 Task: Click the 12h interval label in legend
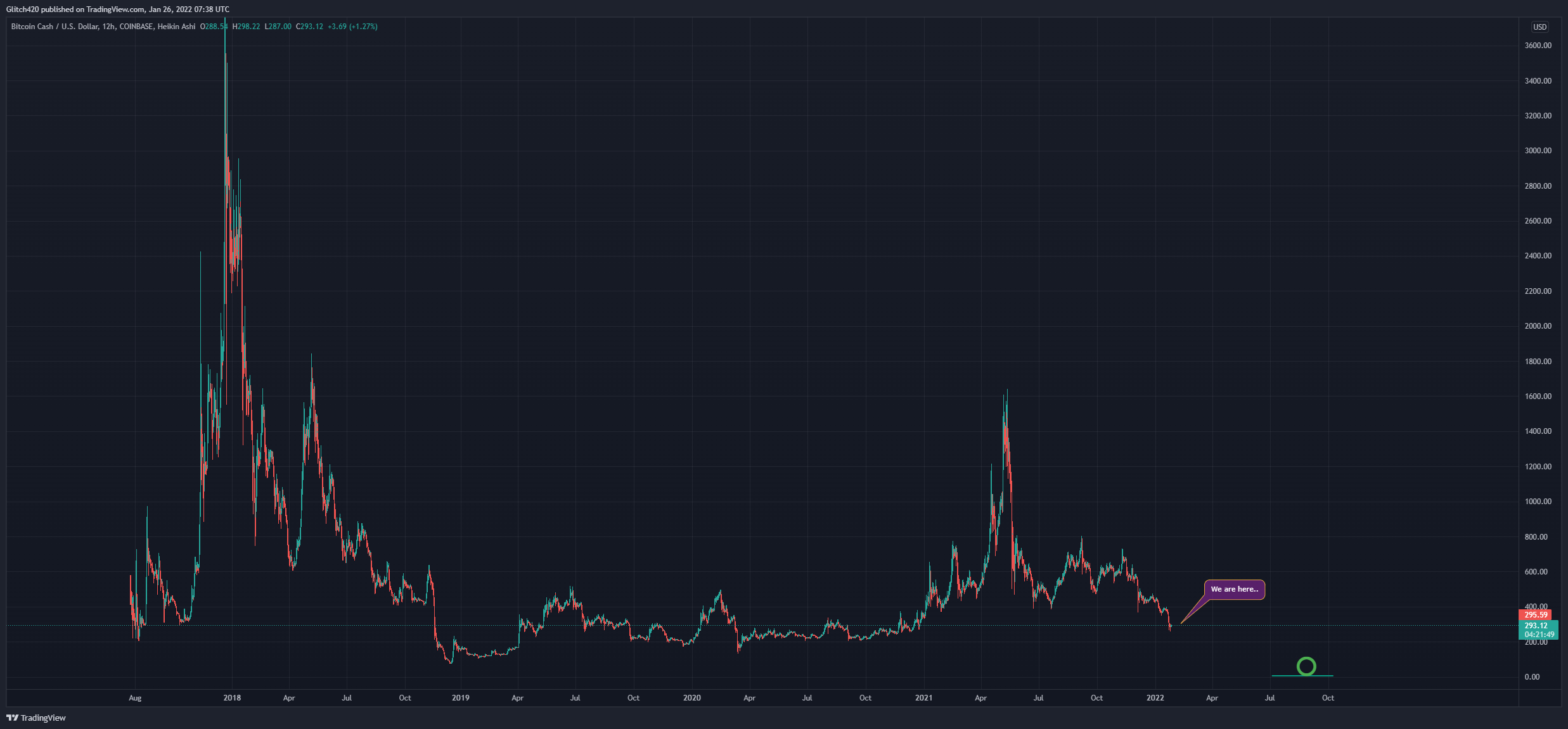click(x=108, y=27)
